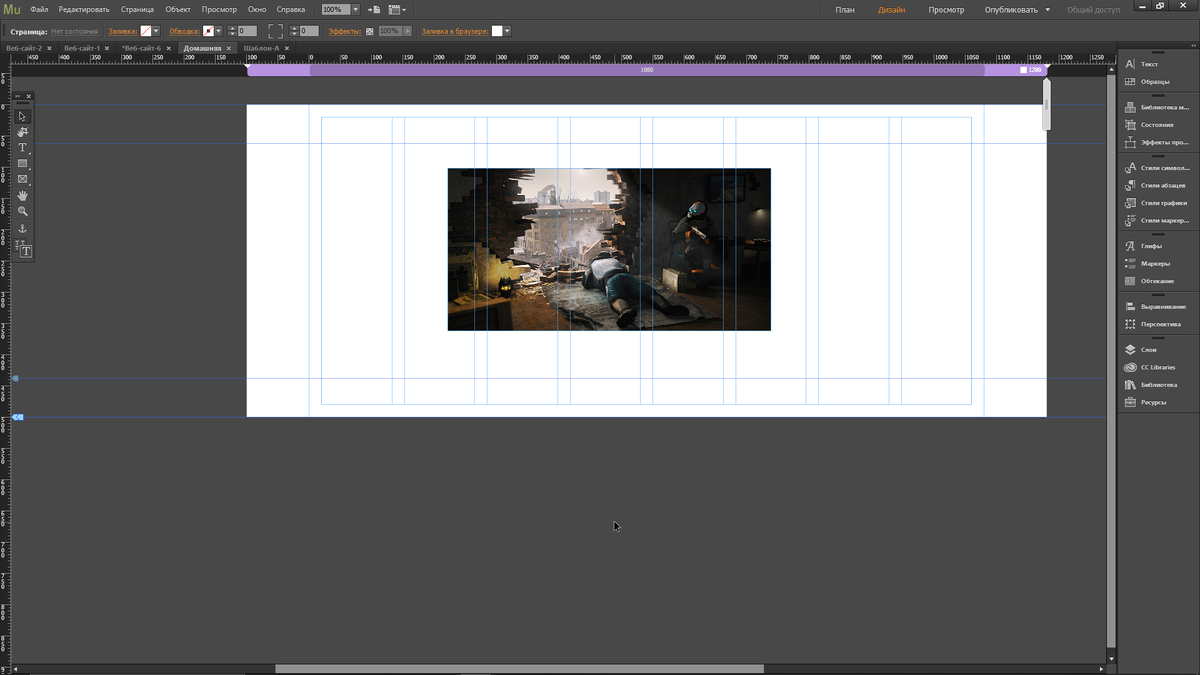Open the Глифы panel

point(1150,246)
